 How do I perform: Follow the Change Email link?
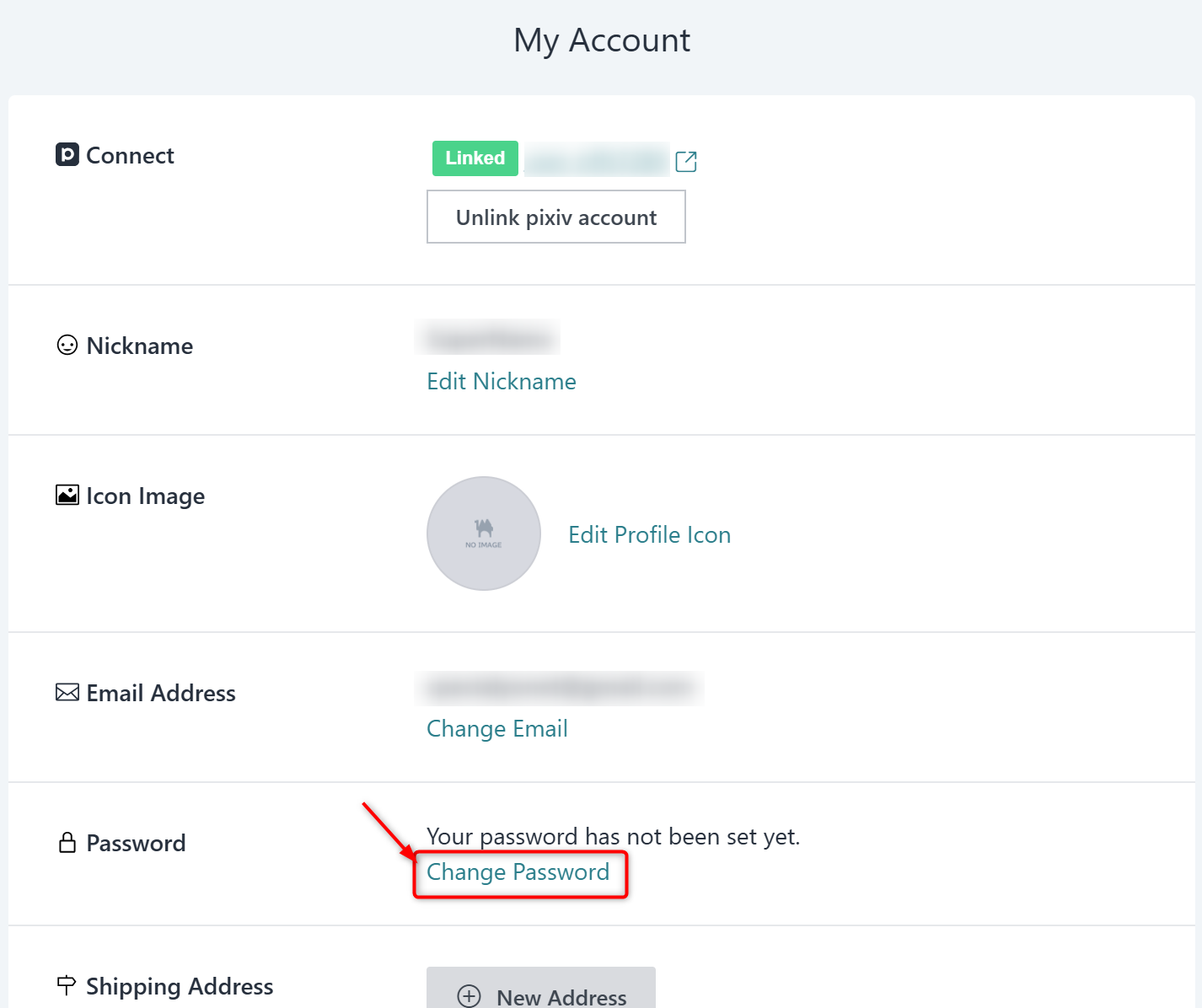point(497,729)
